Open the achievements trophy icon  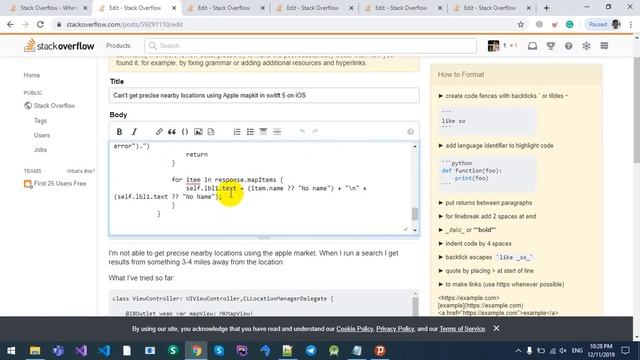[x=551, y=46]
